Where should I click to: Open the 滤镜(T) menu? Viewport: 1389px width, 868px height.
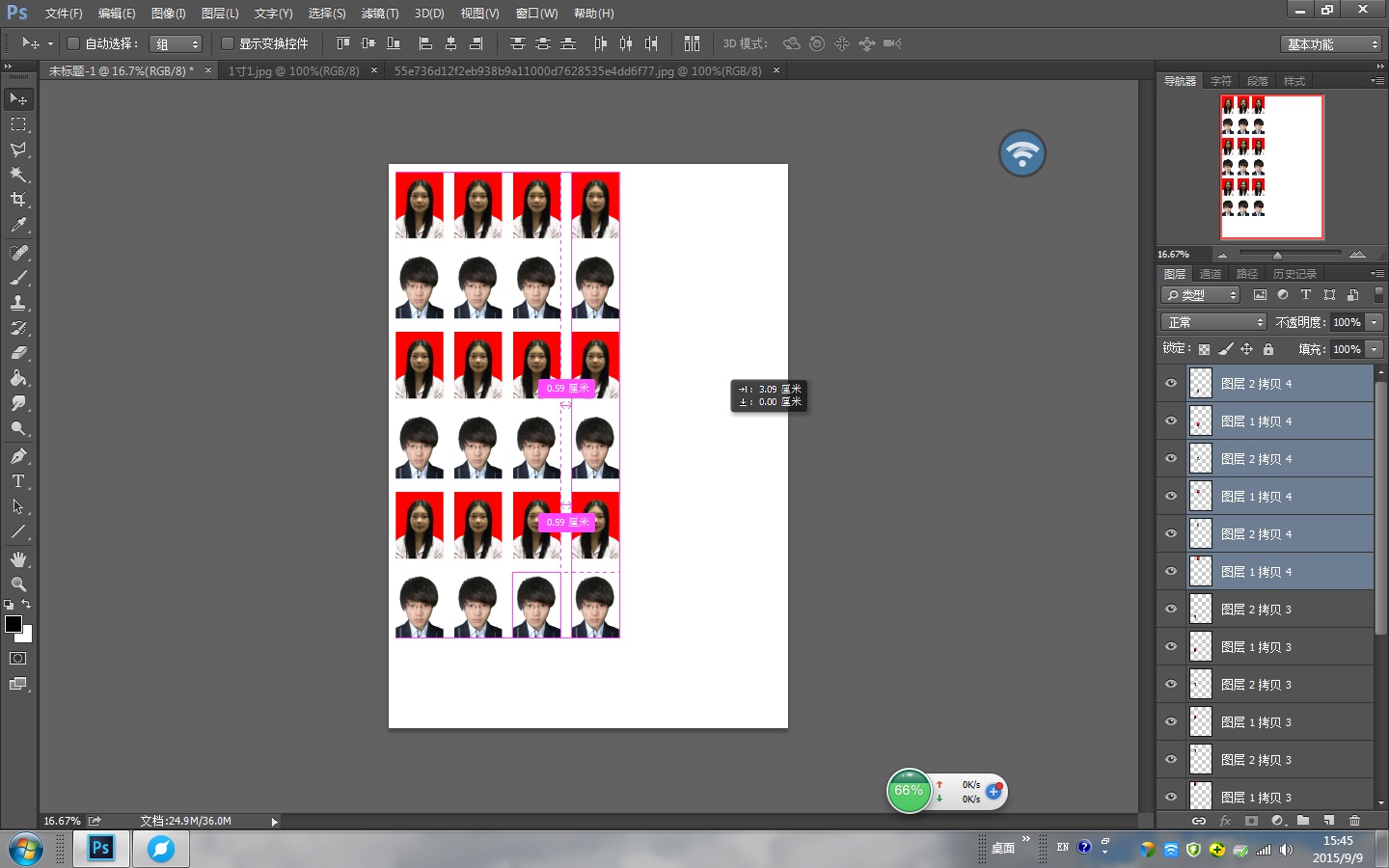(x=379, y=14)
